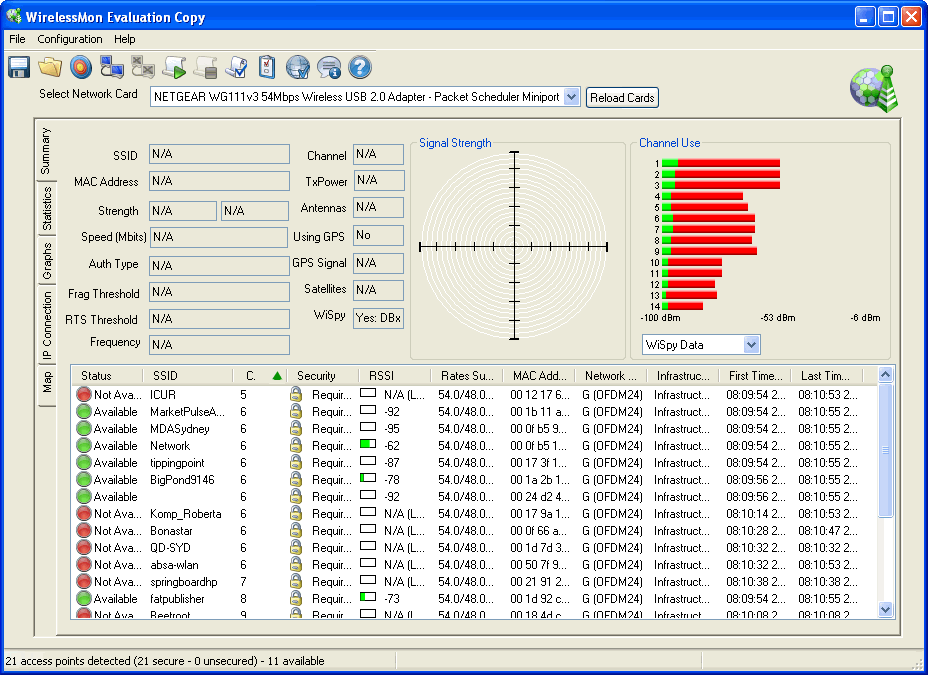Click the WirelessMon globe antenna logo
The width and height of the screenshot is (928, 675).
[874, 89]
